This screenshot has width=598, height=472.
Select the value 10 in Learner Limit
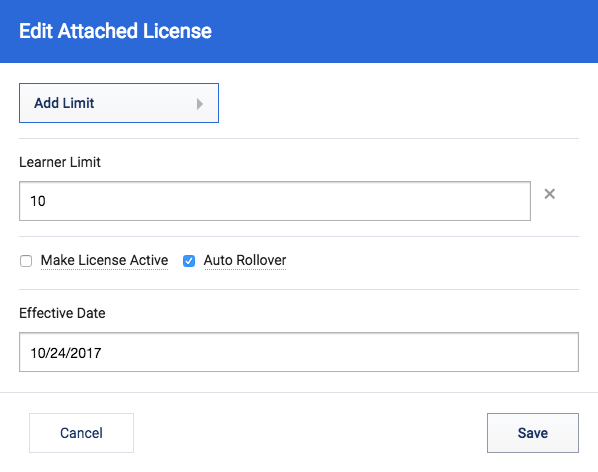click(38, 201)
